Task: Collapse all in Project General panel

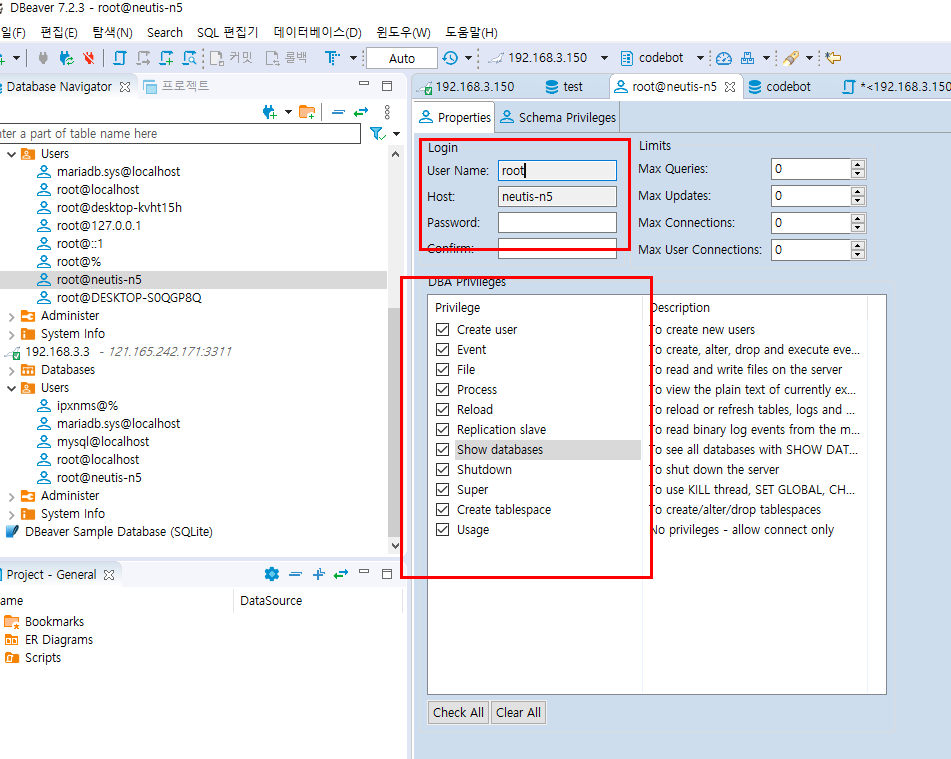Action: pyautogui.click(x=295, y=574)
